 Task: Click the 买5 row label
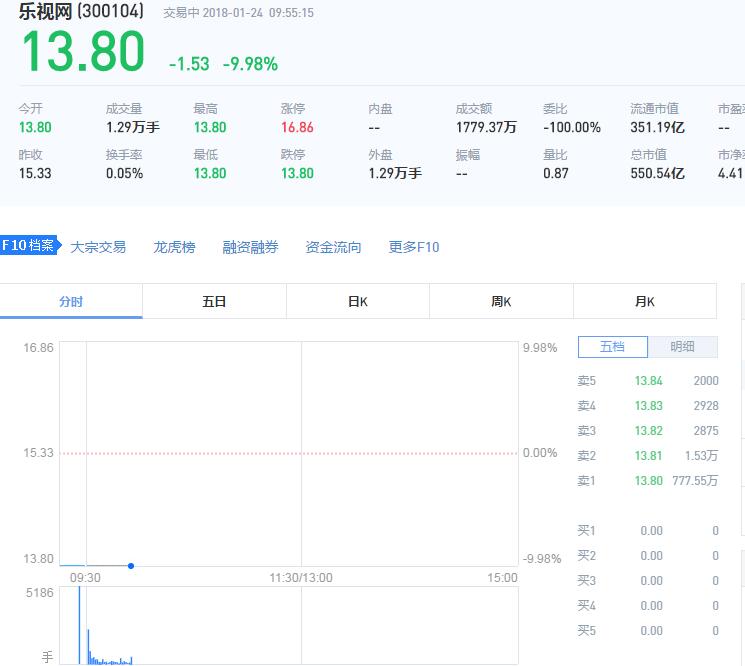click(586, 631)
